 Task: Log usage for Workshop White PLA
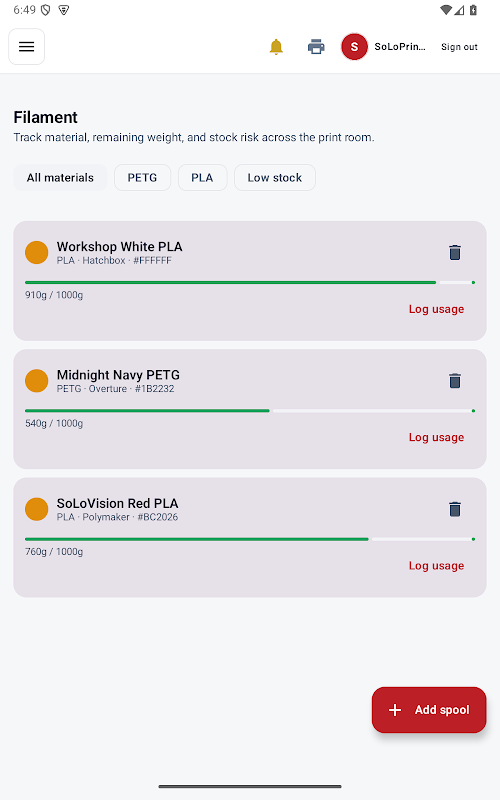click(436, 309)
